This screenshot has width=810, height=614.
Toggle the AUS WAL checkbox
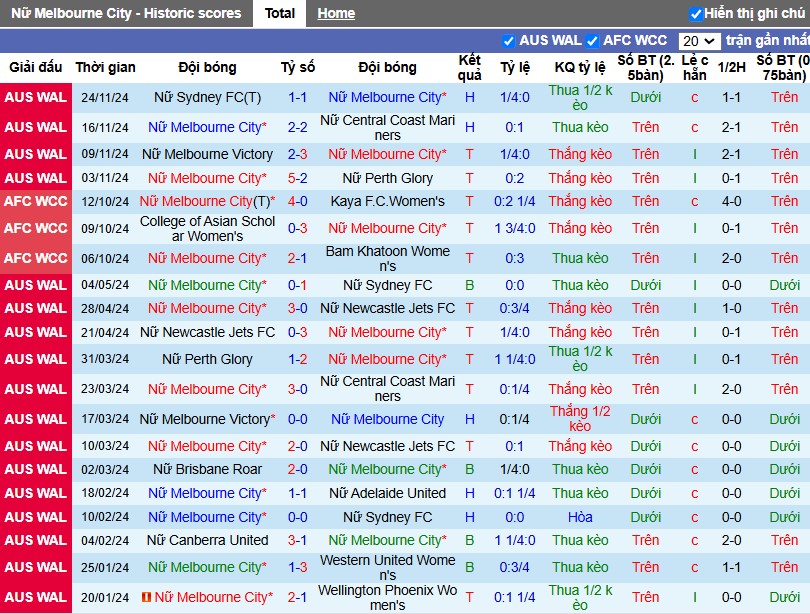508,41
